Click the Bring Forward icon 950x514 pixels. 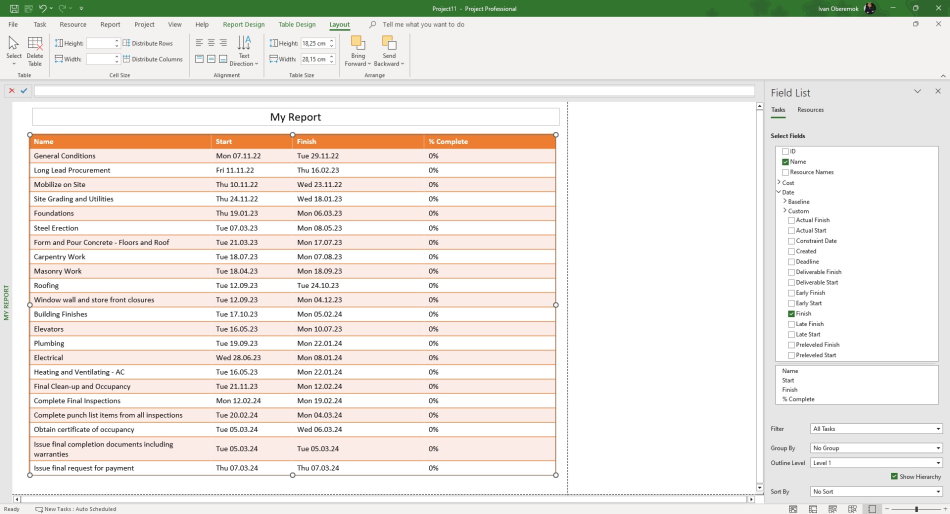pos(358,42)
